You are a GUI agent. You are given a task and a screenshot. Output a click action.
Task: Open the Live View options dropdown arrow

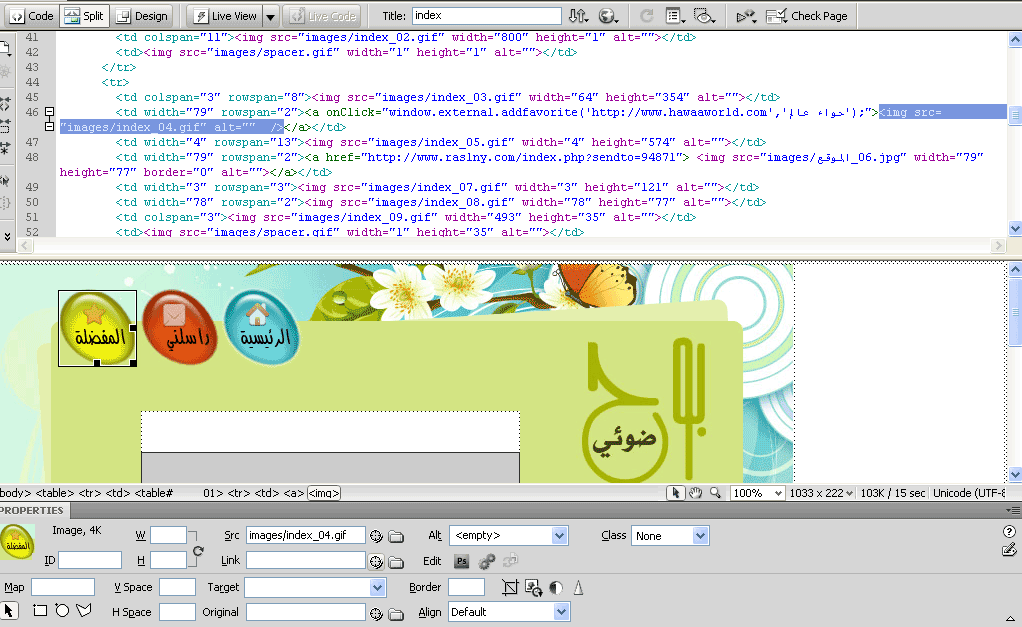click(269, 16)
